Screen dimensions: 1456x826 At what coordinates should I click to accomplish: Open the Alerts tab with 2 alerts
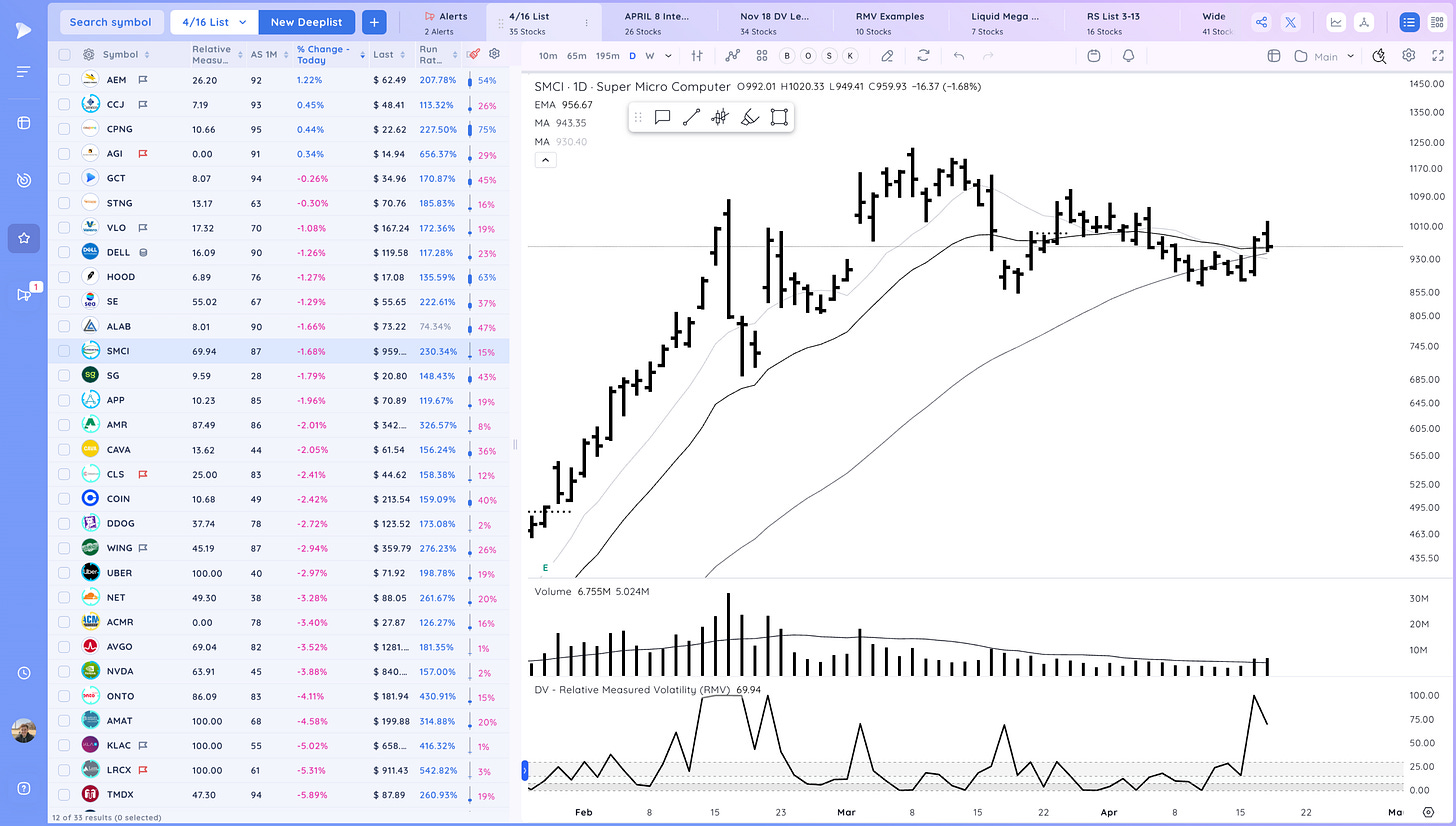tap(445, 22)
